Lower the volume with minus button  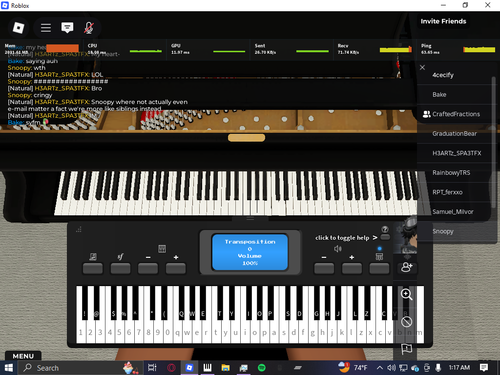(324, 268)
